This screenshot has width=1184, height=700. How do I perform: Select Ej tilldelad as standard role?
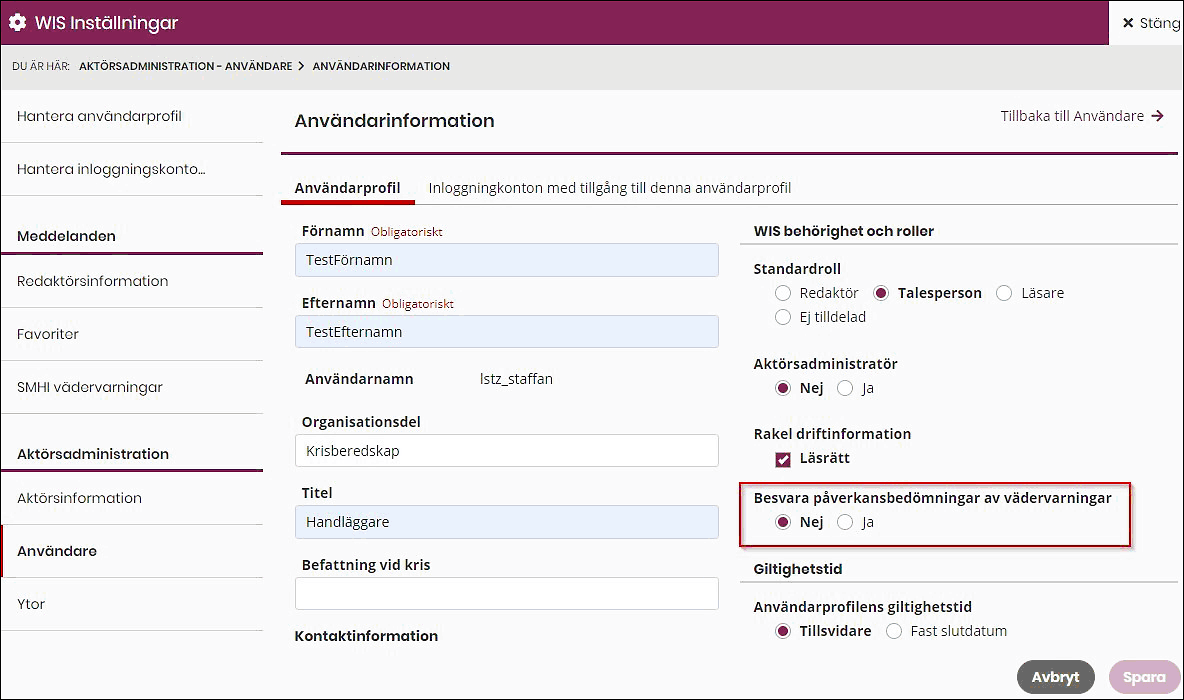[x=783, y=317]
